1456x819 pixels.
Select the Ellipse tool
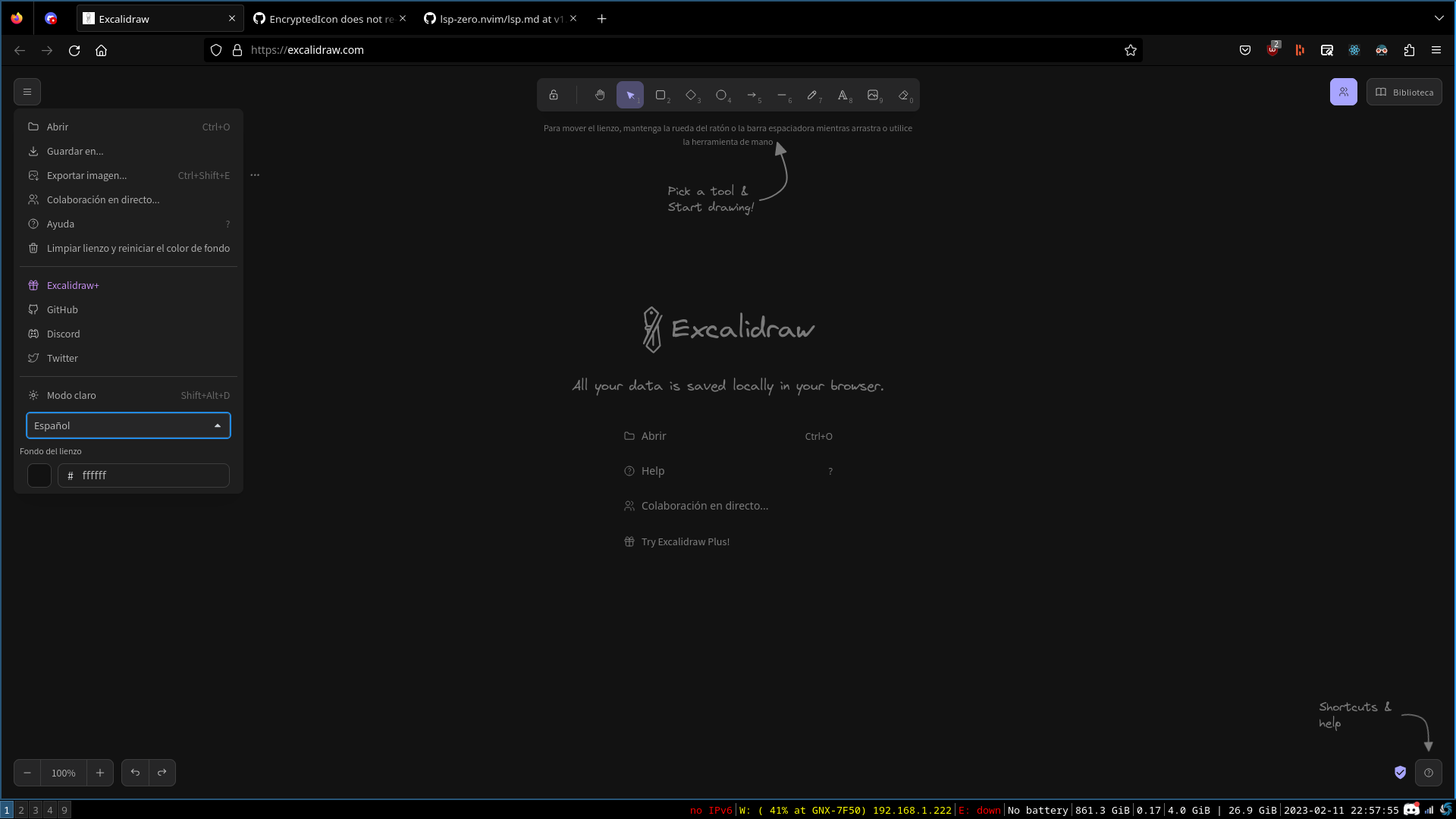[x=721, y=95]
